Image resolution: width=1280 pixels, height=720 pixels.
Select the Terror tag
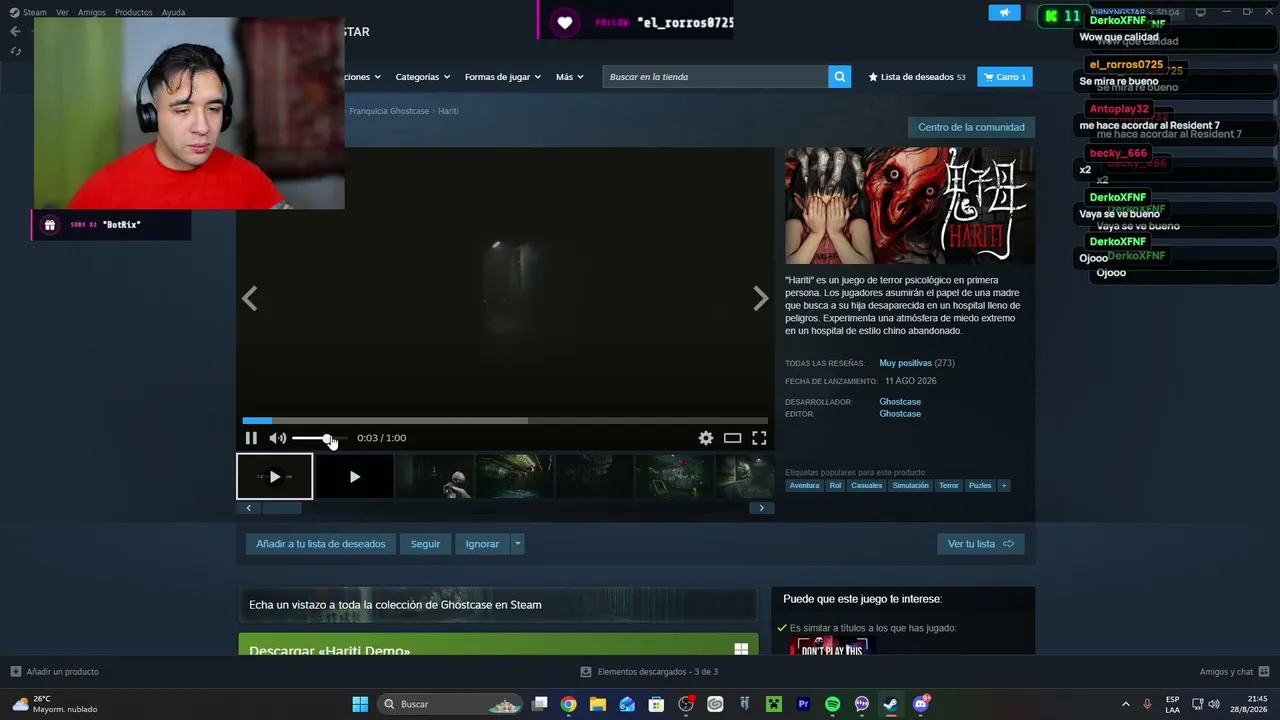click(949, 486)
